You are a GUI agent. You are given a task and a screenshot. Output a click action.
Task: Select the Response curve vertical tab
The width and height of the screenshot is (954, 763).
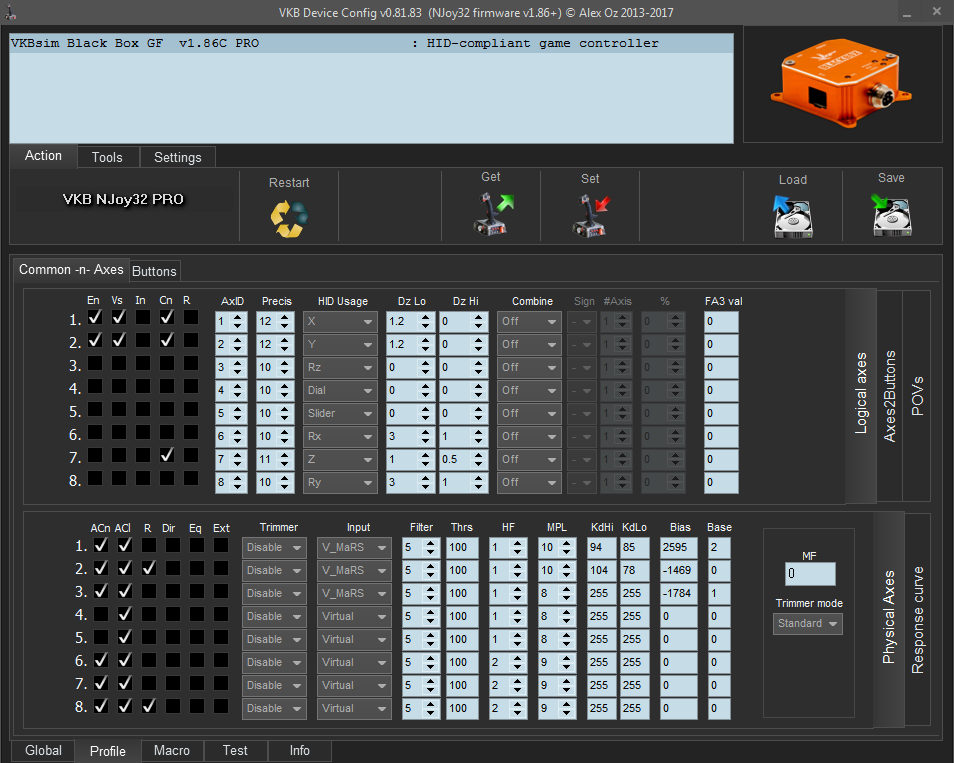coord(917,619)
